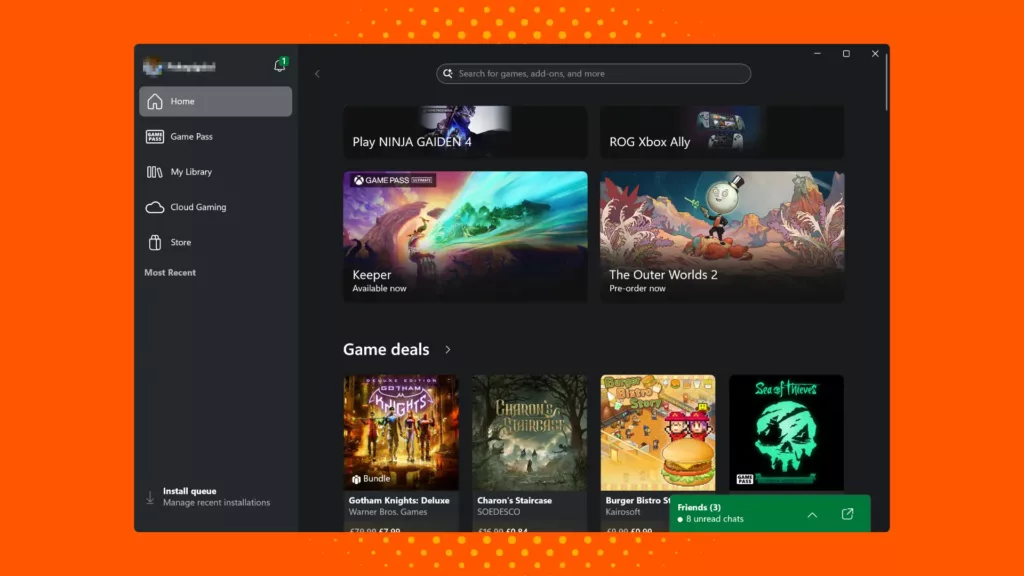Click Manage recent installations
Viewport: 1024px width, 576px height.
(x=216, y=502)
